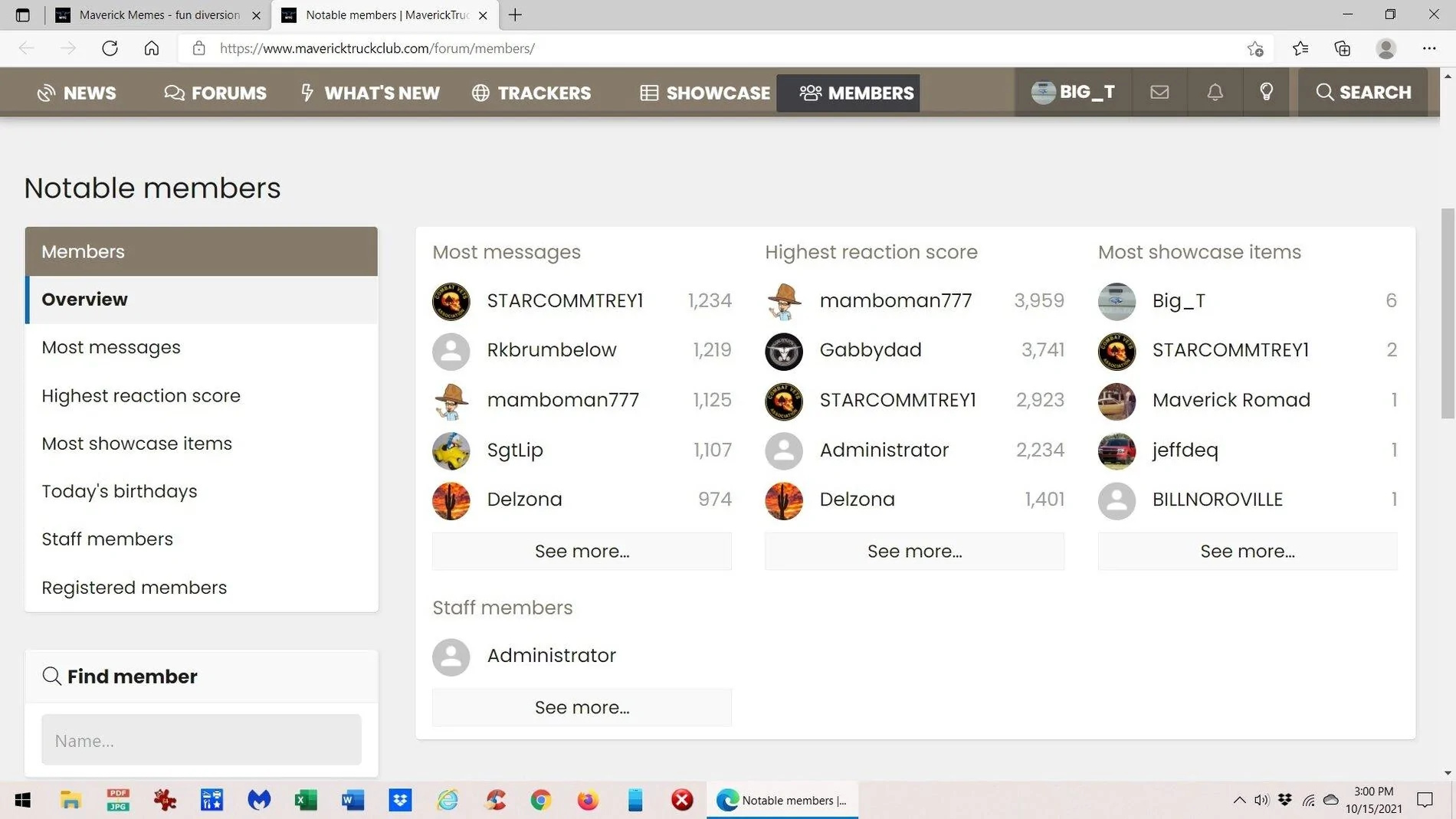See more under Staff members
The image size is (1456, 819).
tap(582, 707)
